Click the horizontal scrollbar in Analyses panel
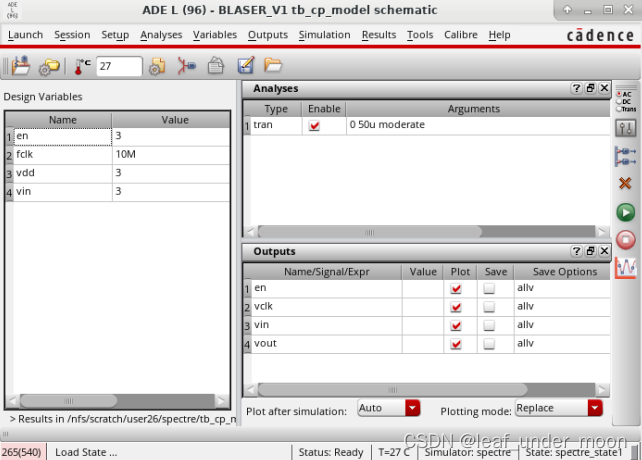The image size is (642, 460). pos(370,232)
